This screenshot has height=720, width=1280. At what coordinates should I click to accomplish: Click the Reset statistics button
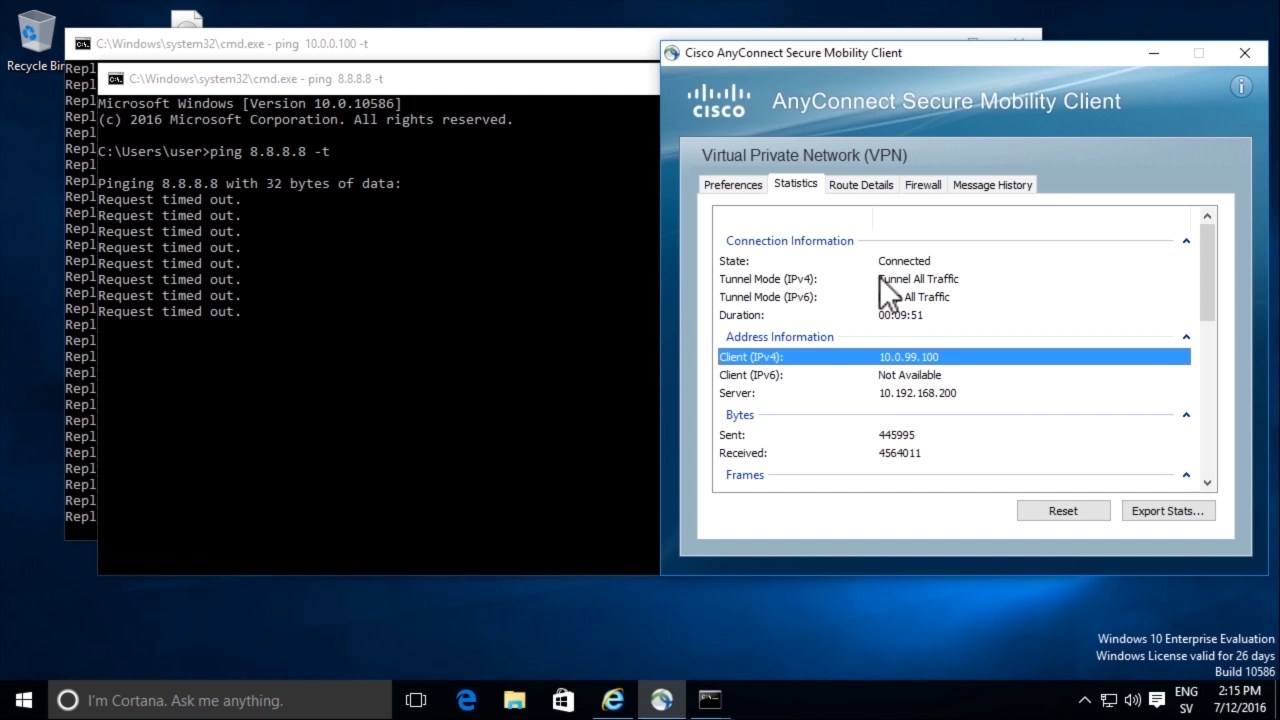1063,511
